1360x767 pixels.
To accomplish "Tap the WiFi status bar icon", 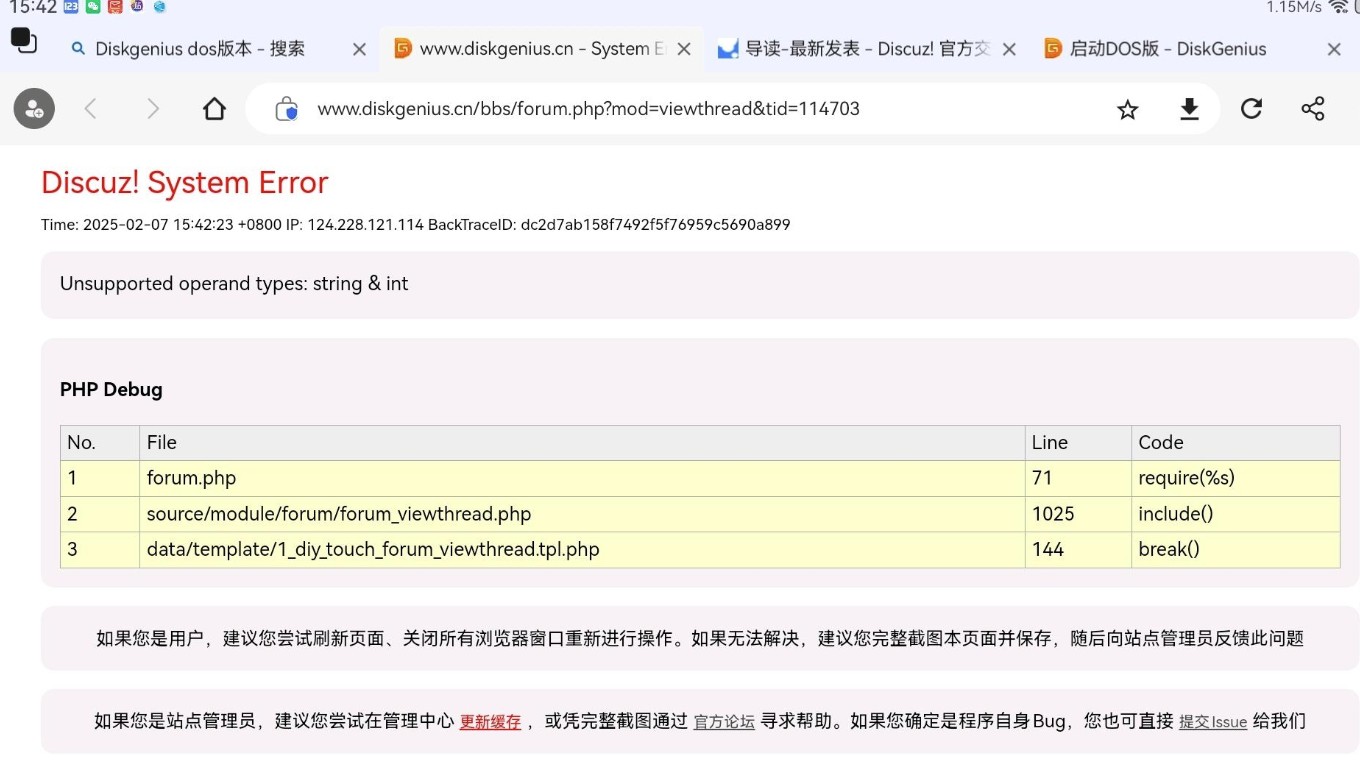I will pos(1340,7).
